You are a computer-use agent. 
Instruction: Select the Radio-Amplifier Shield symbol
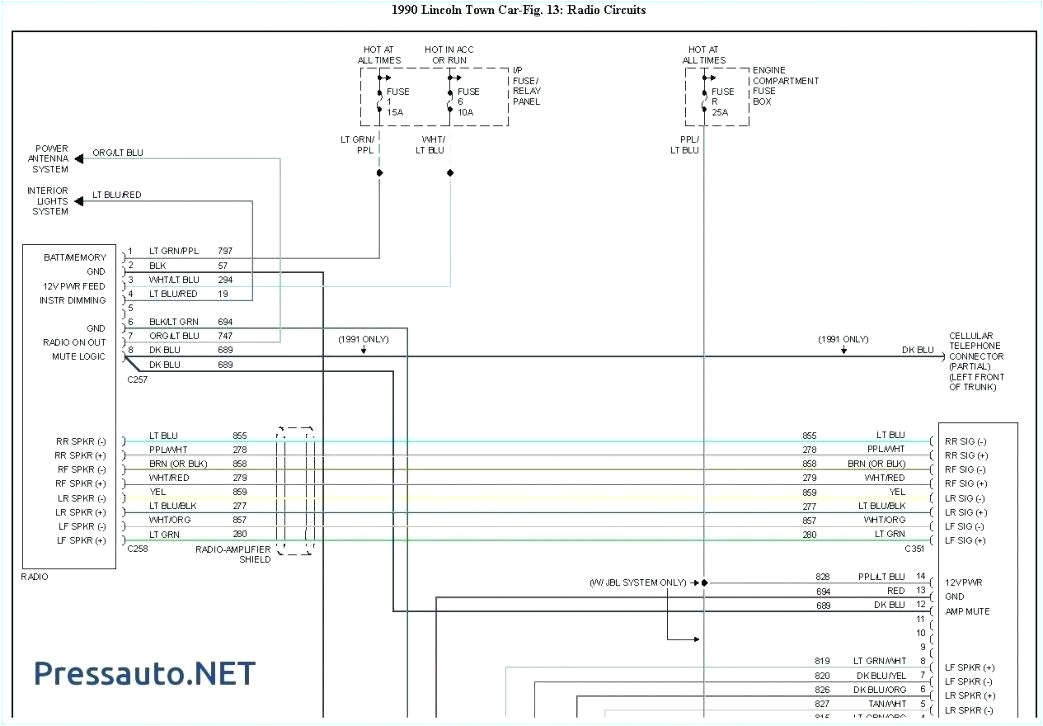pyautogui.click(x=296, y=490)
